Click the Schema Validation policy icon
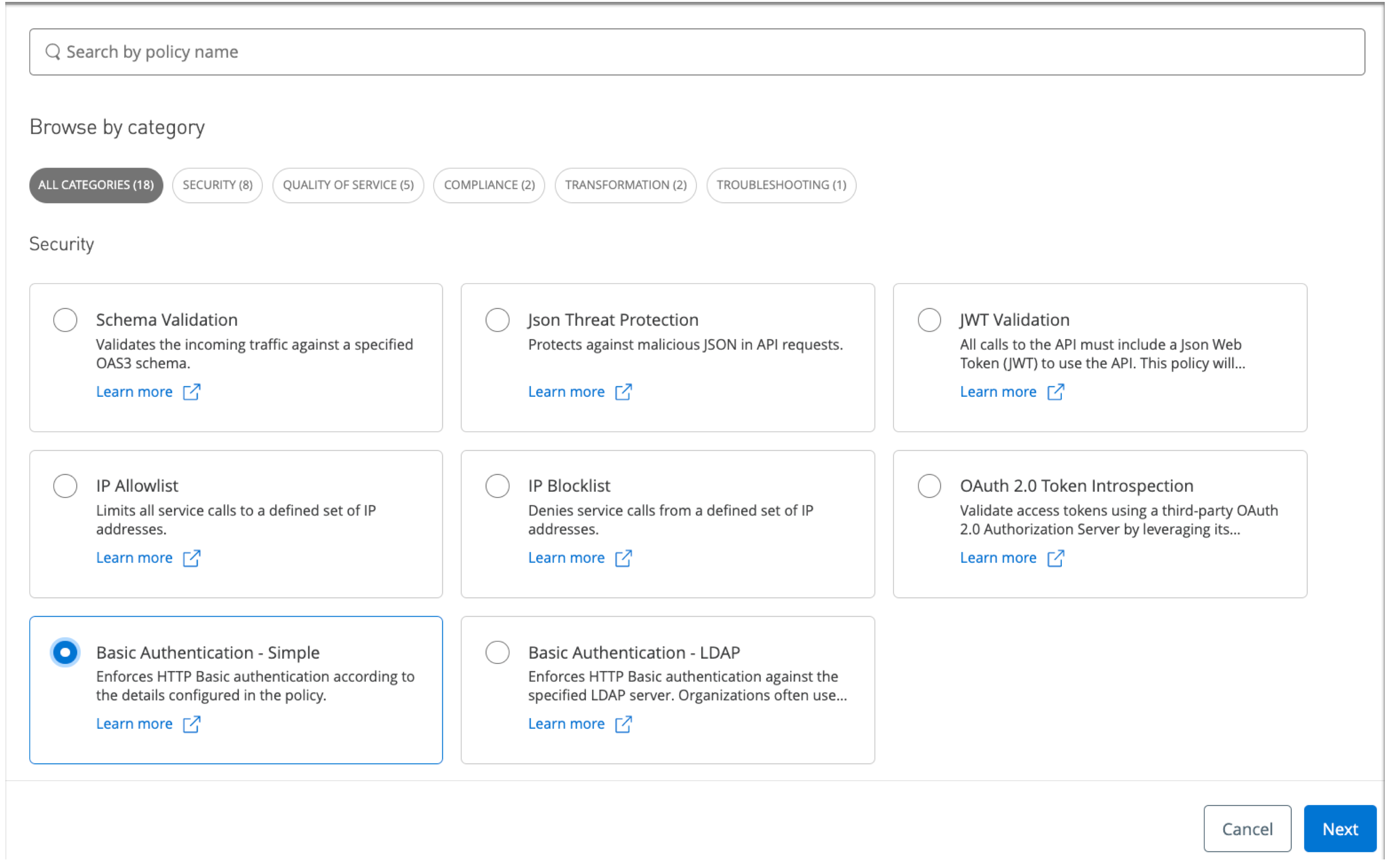This screenshot has width=1390, height=868. (x=64, y=319)
